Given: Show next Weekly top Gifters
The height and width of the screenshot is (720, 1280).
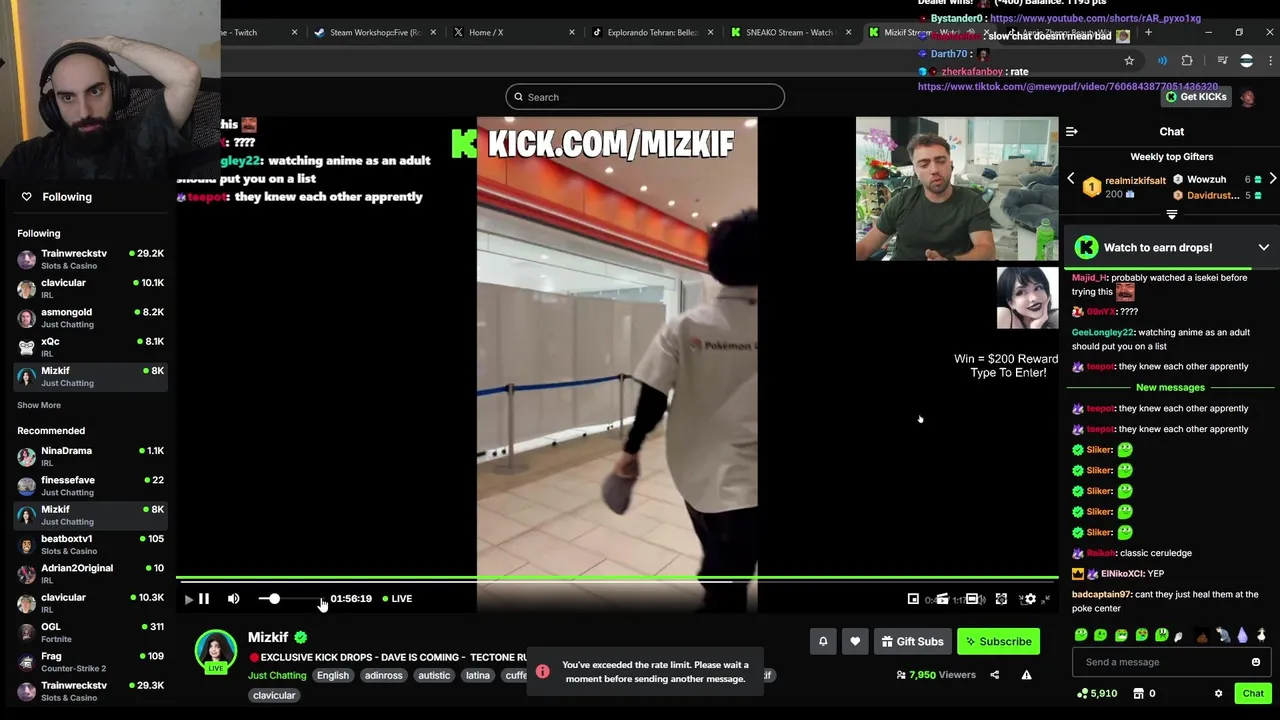Looking at the screenshot, I should pyautogui.click(x=1272, y=179).
